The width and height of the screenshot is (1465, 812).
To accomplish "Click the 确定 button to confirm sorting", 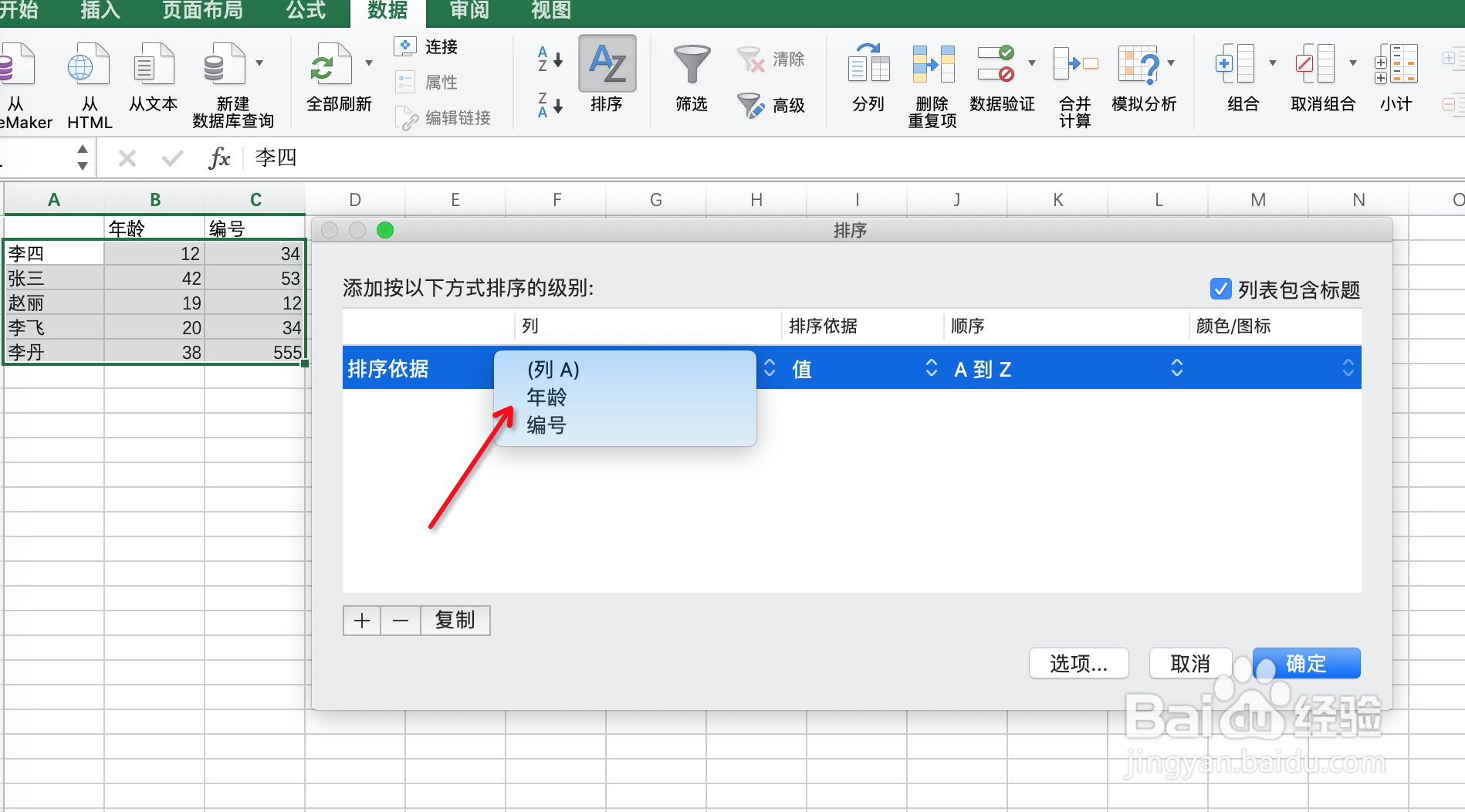I will click(1305, 662).
